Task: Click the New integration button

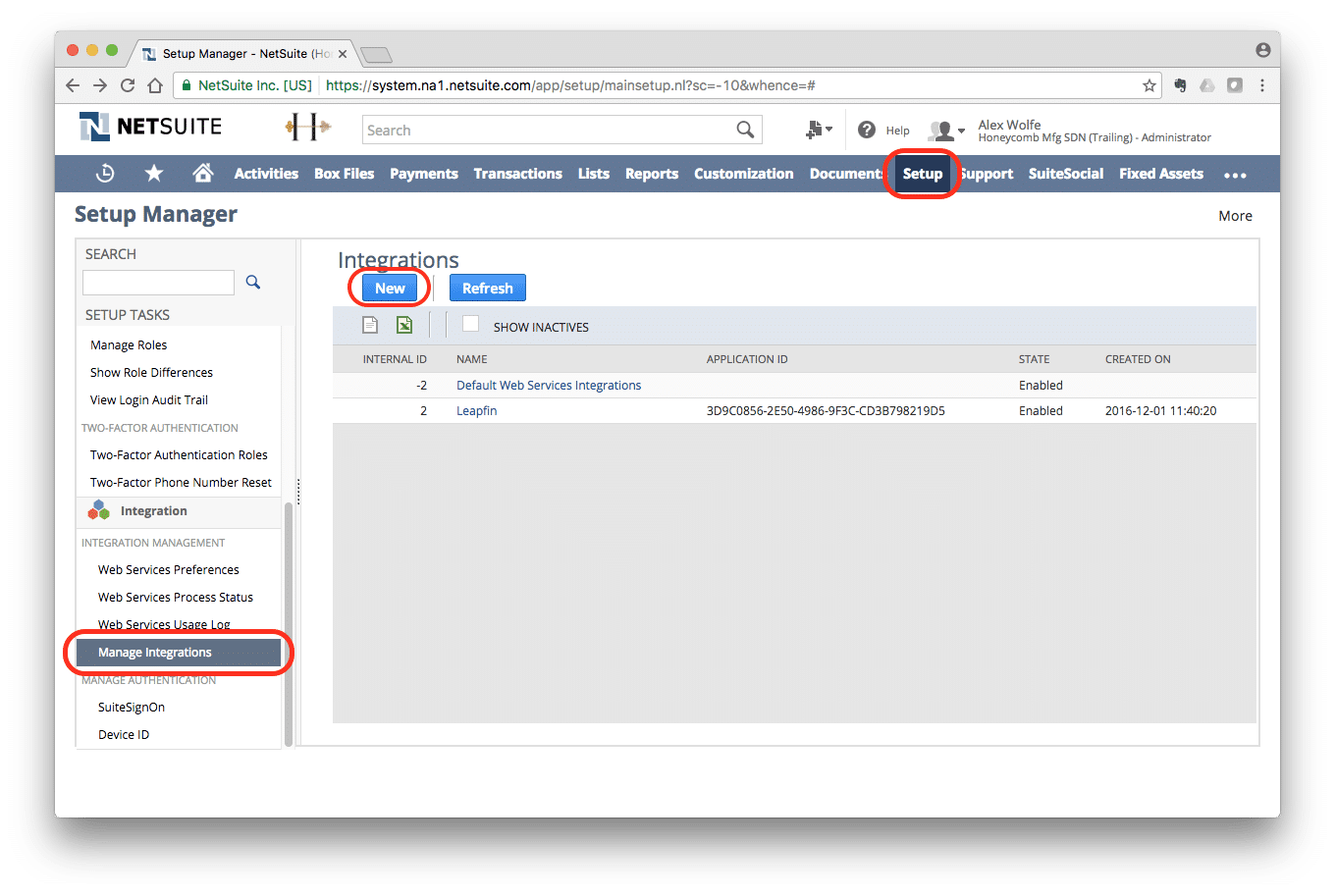Action: (390, 288)
